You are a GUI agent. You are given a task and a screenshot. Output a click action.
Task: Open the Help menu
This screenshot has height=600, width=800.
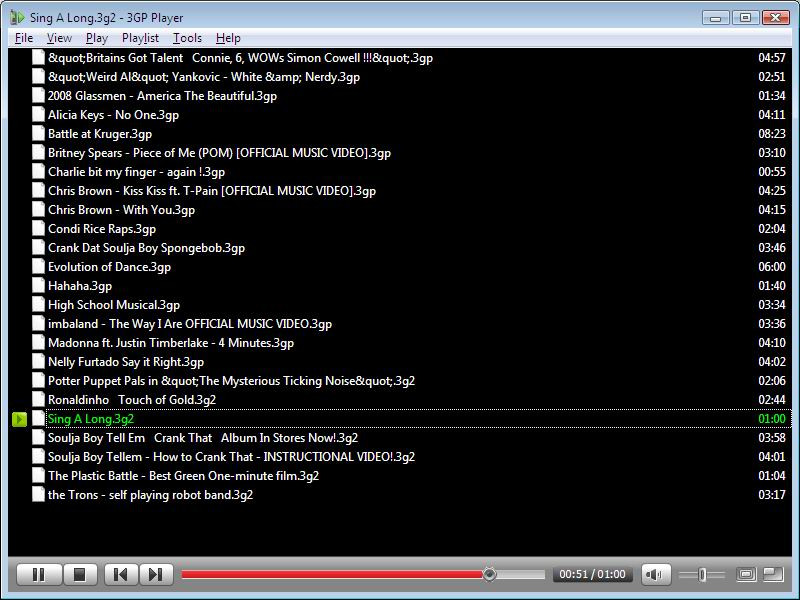228,38
